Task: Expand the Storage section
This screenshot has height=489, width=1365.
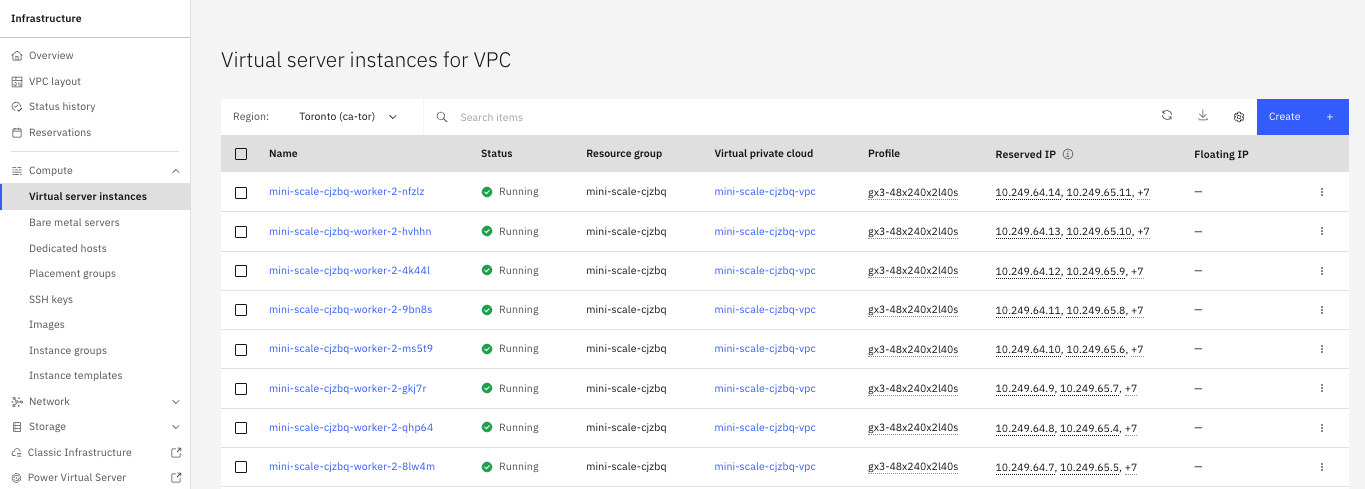Action: tap(176, 427)
